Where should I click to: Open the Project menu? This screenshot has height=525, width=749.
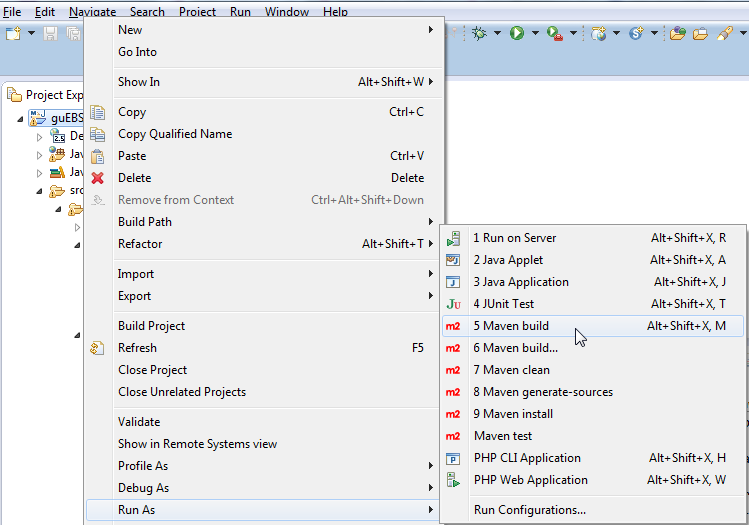tap(197, 11)
